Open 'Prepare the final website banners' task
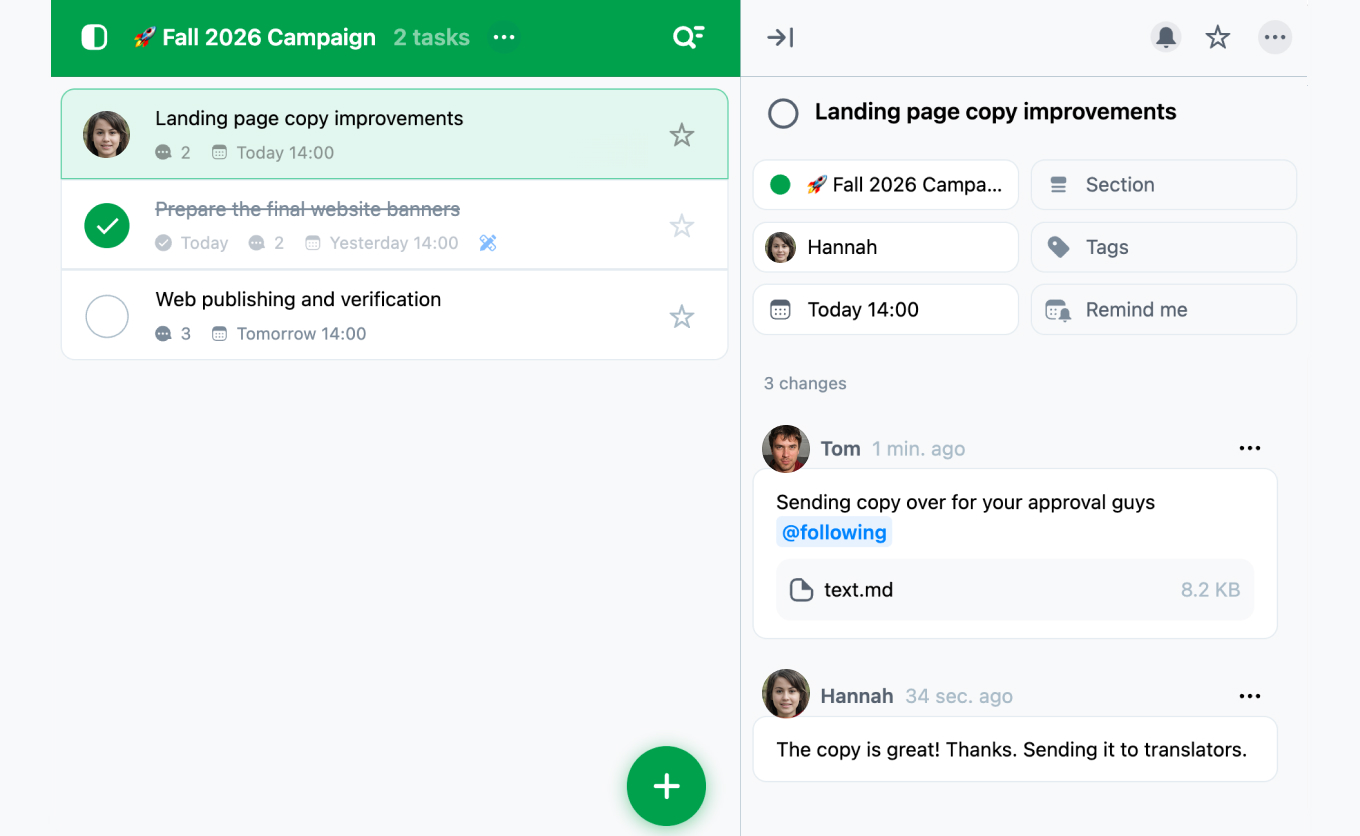1360x836 pixels. (395, 225)
